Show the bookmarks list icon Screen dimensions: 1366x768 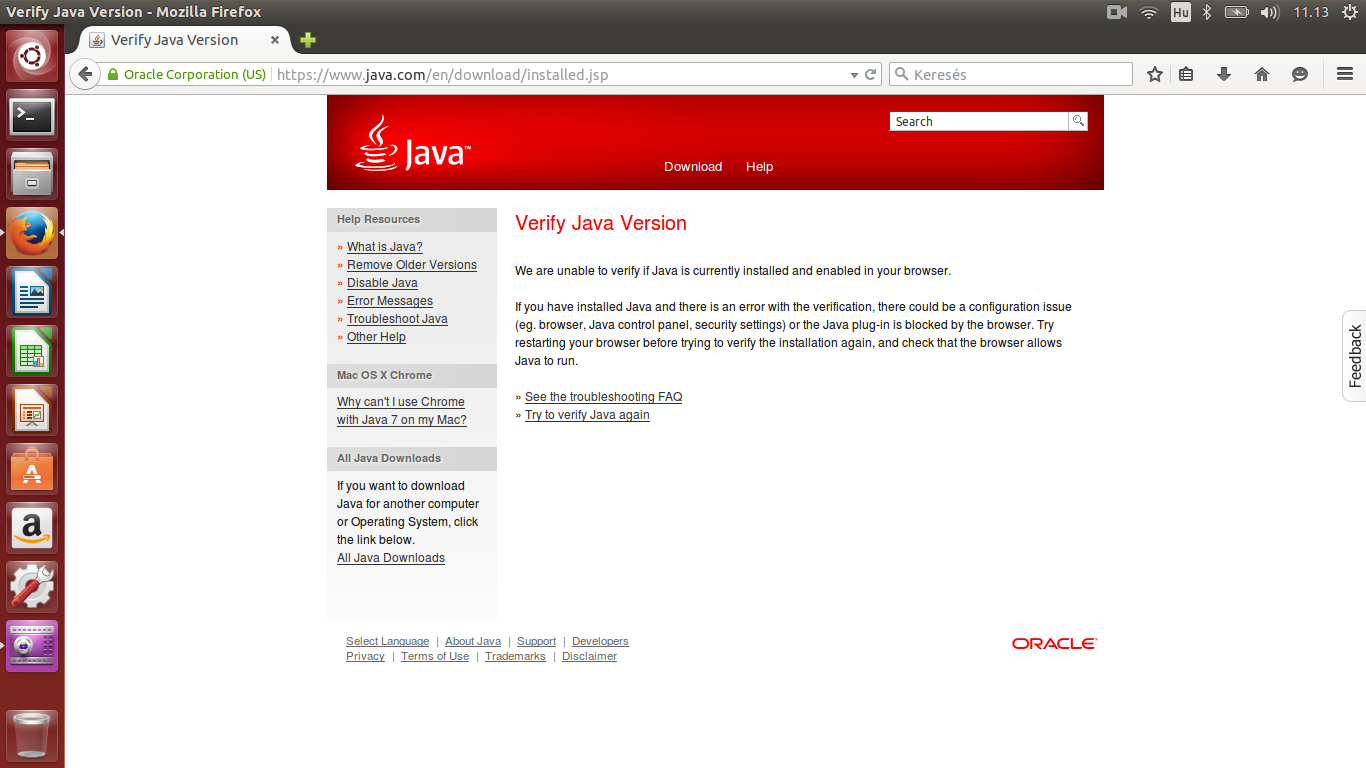coord(1187,74)
